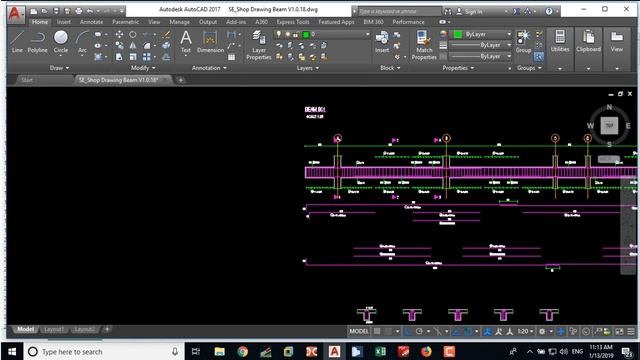Open the Insert ribbon tab
Viewport: 640px width, 360px height.
64,22
